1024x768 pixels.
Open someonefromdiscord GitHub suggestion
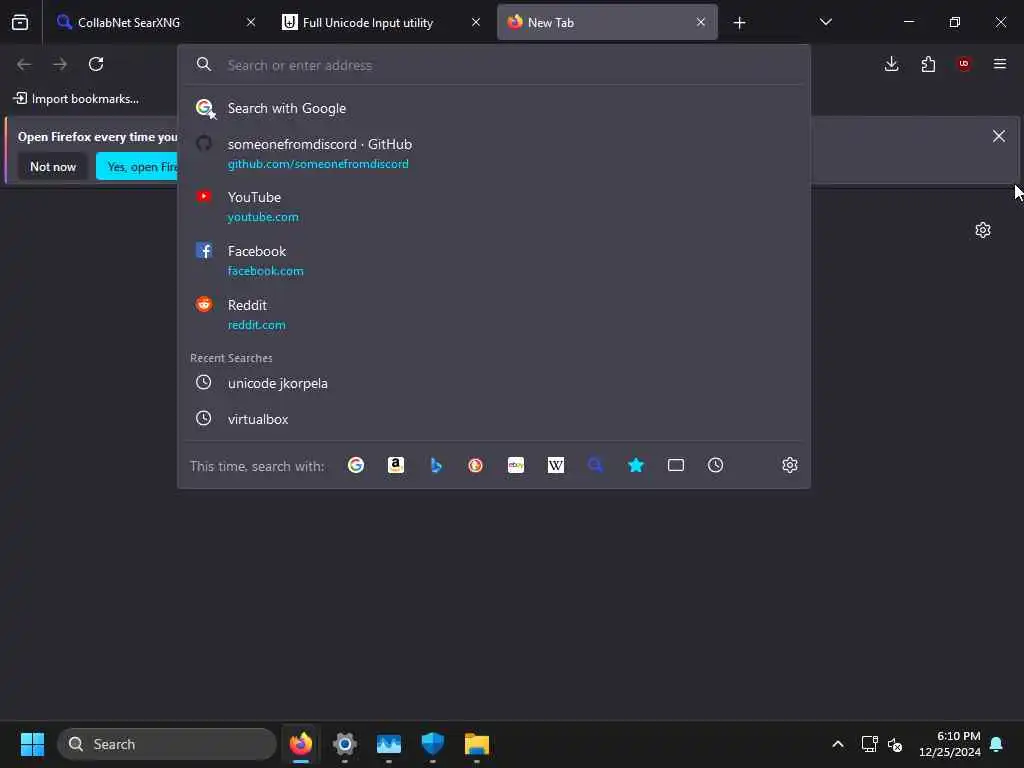(494, 153)
